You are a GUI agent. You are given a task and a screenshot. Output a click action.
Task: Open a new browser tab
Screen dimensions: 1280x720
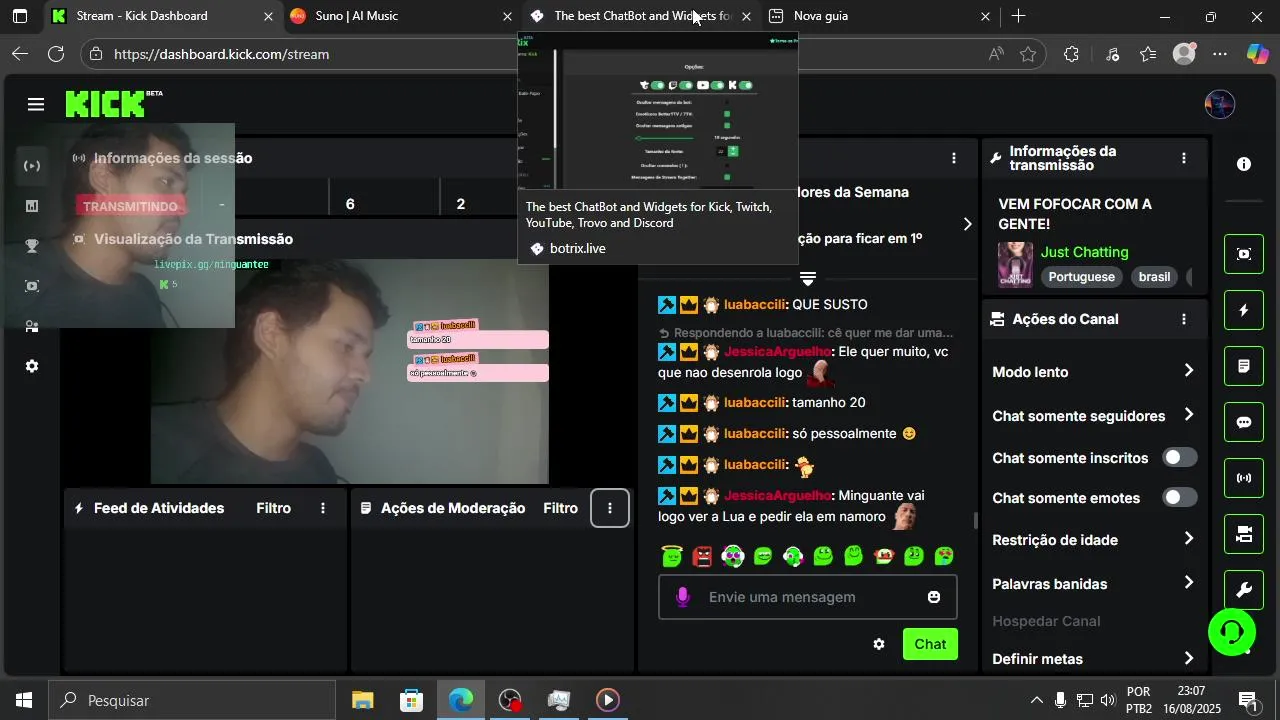pyautogui.click(x=1018, y=16)
